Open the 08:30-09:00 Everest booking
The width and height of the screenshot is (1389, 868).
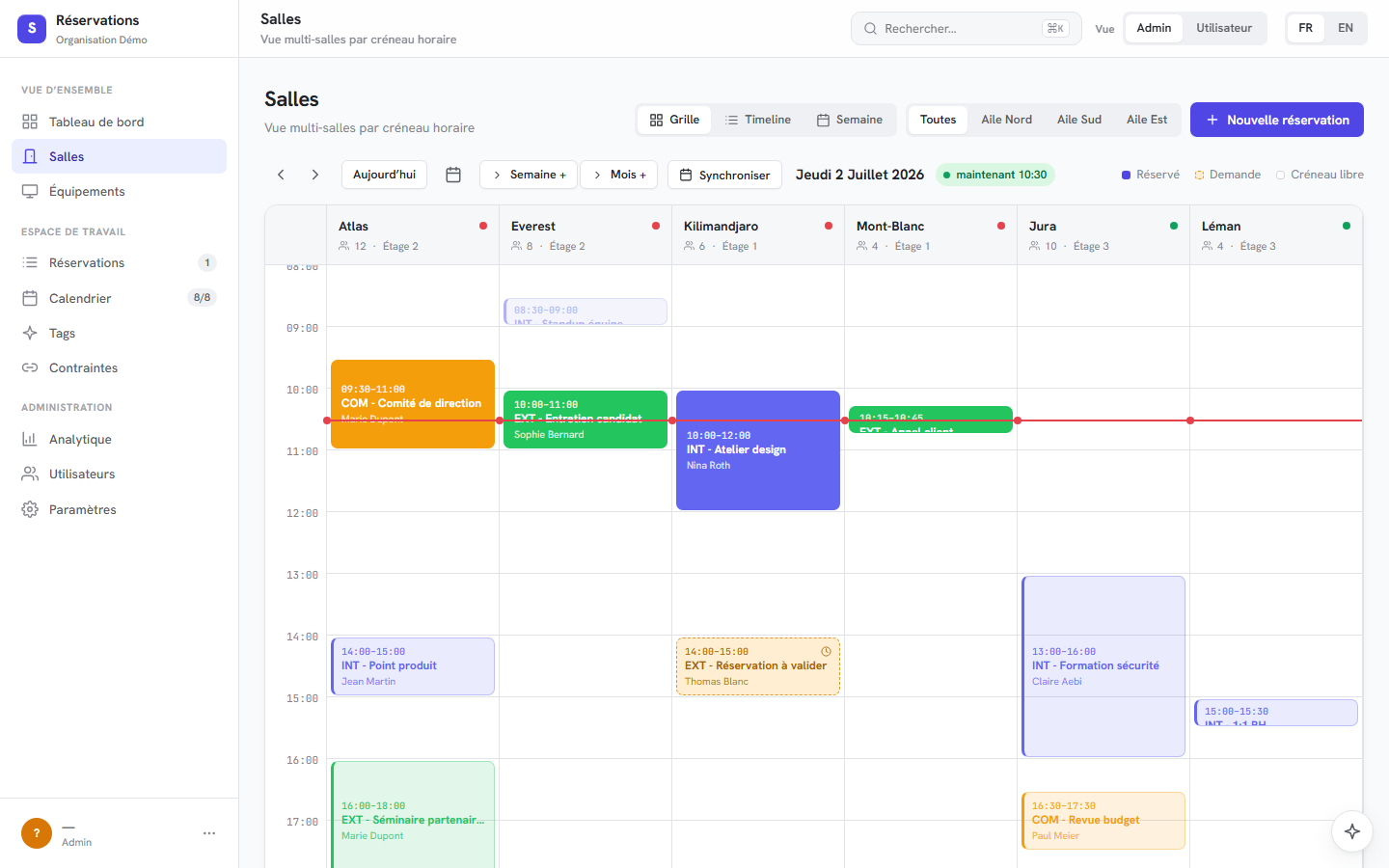pos(586,312)
